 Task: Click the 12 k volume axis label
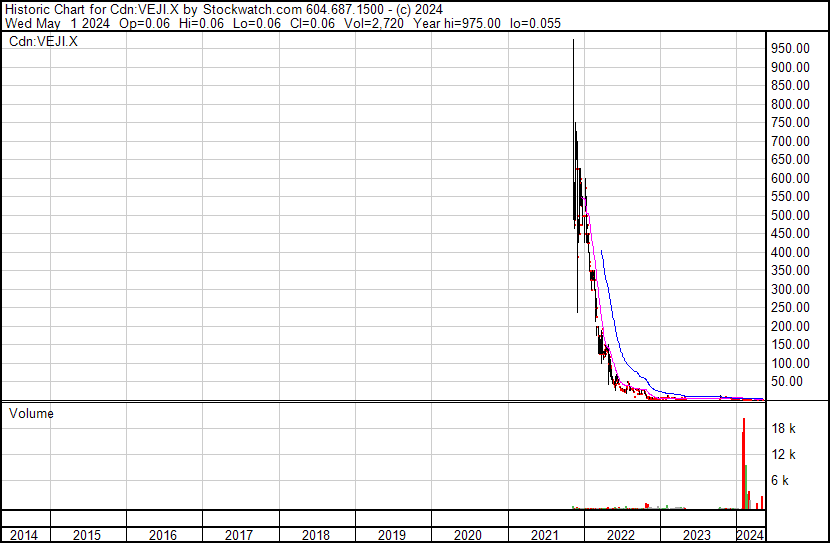coord(783,455)
